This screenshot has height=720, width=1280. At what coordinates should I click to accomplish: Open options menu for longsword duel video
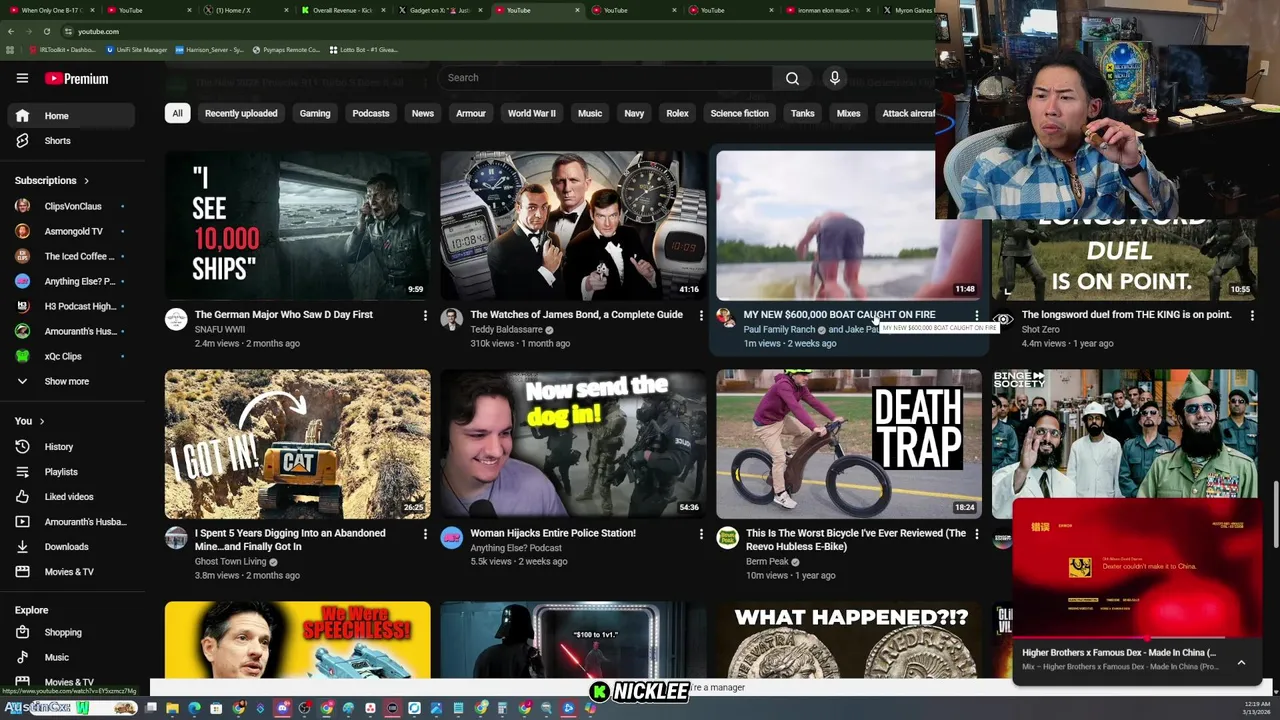pos(1252,316)
